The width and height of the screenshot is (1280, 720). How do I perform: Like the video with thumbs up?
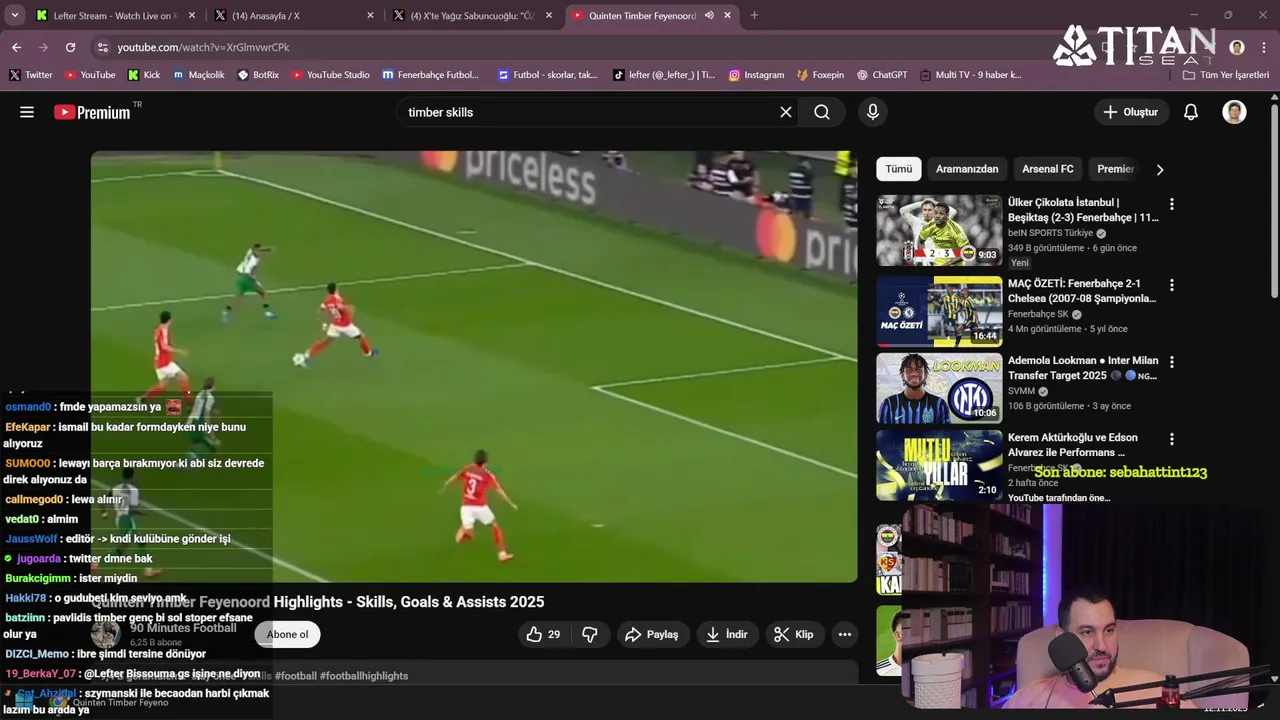click(543, 634)
